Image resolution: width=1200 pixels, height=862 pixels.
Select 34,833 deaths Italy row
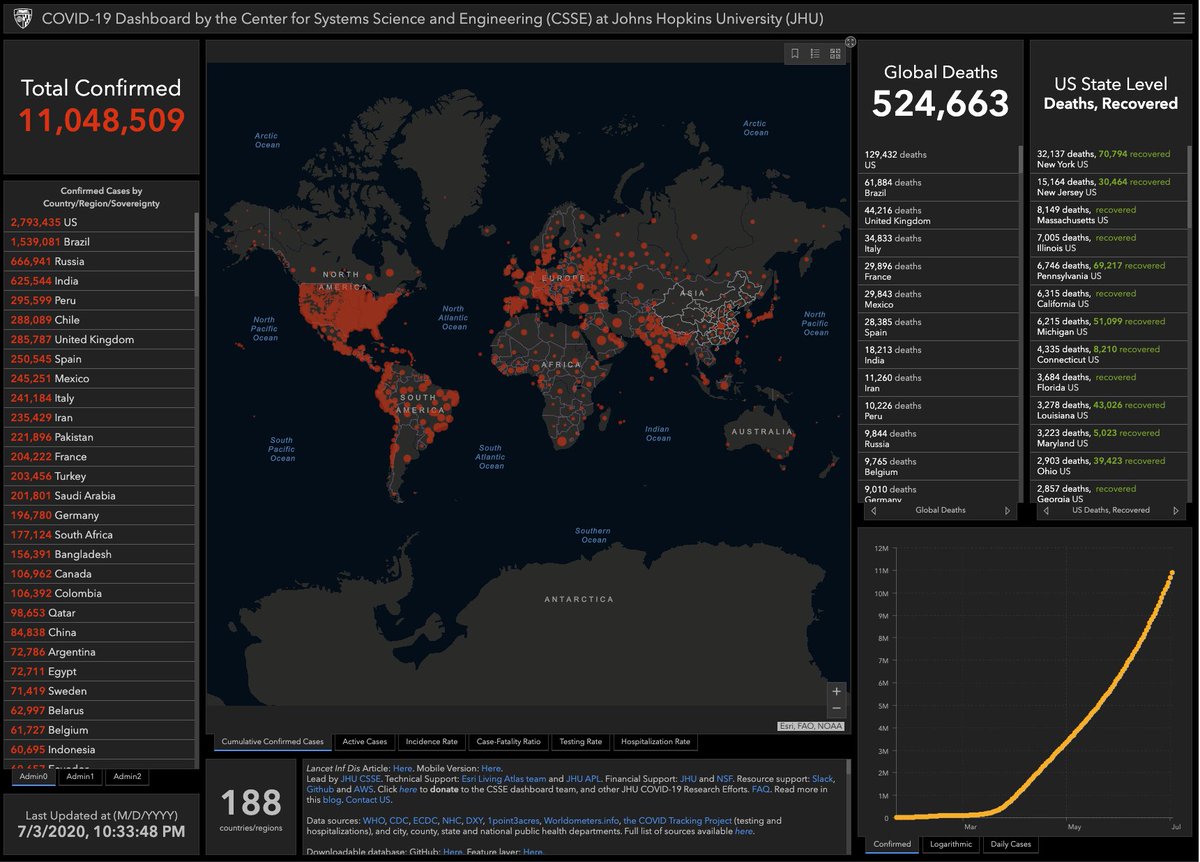pos(938,244)
